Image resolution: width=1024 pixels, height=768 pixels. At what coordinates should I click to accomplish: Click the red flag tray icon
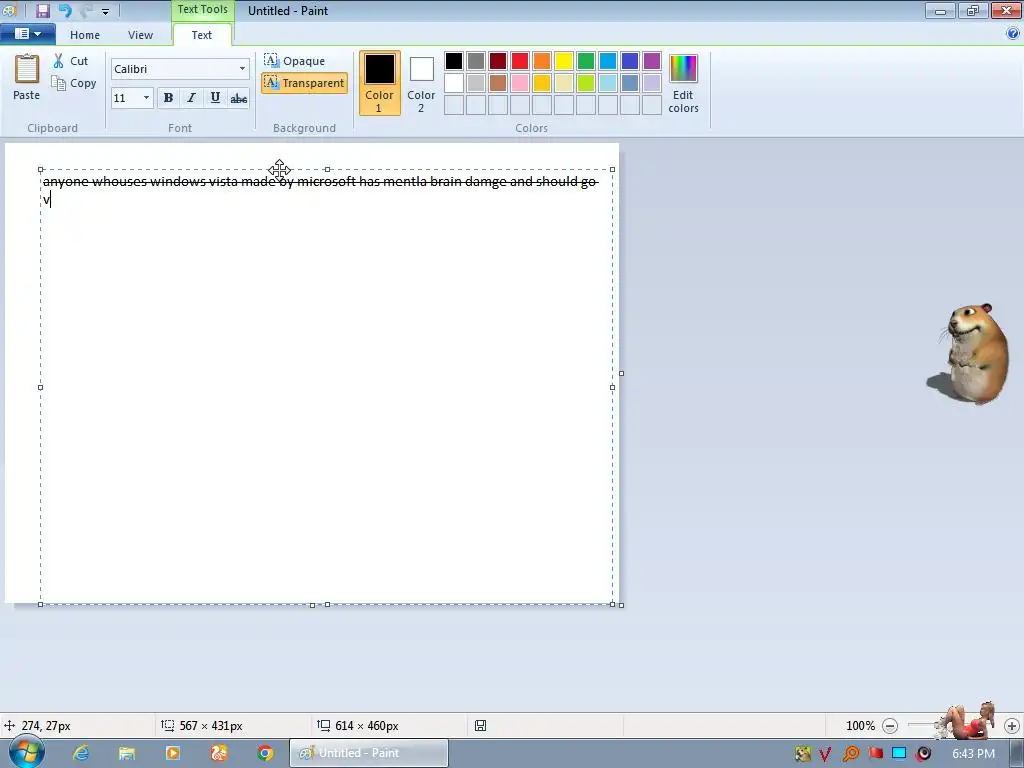875,754
